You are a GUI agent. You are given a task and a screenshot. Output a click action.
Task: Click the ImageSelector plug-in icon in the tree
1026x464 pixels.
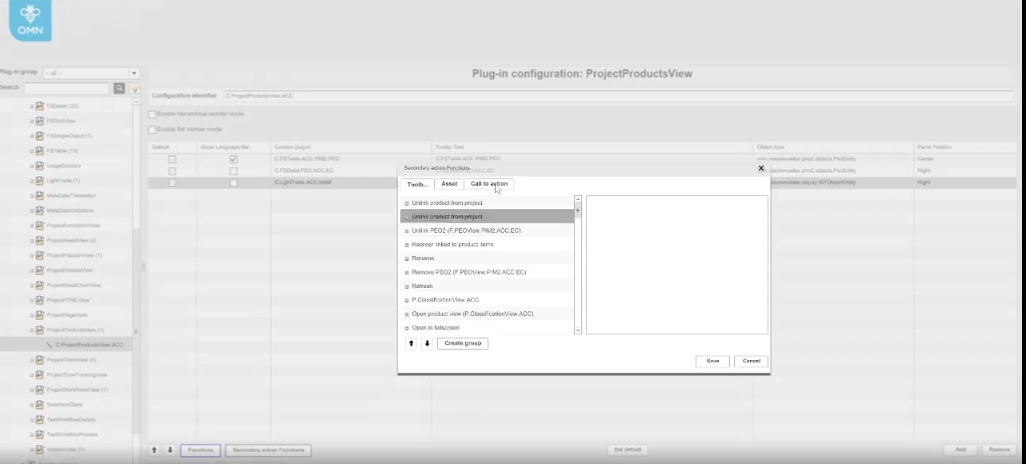[x=40, y=165]
